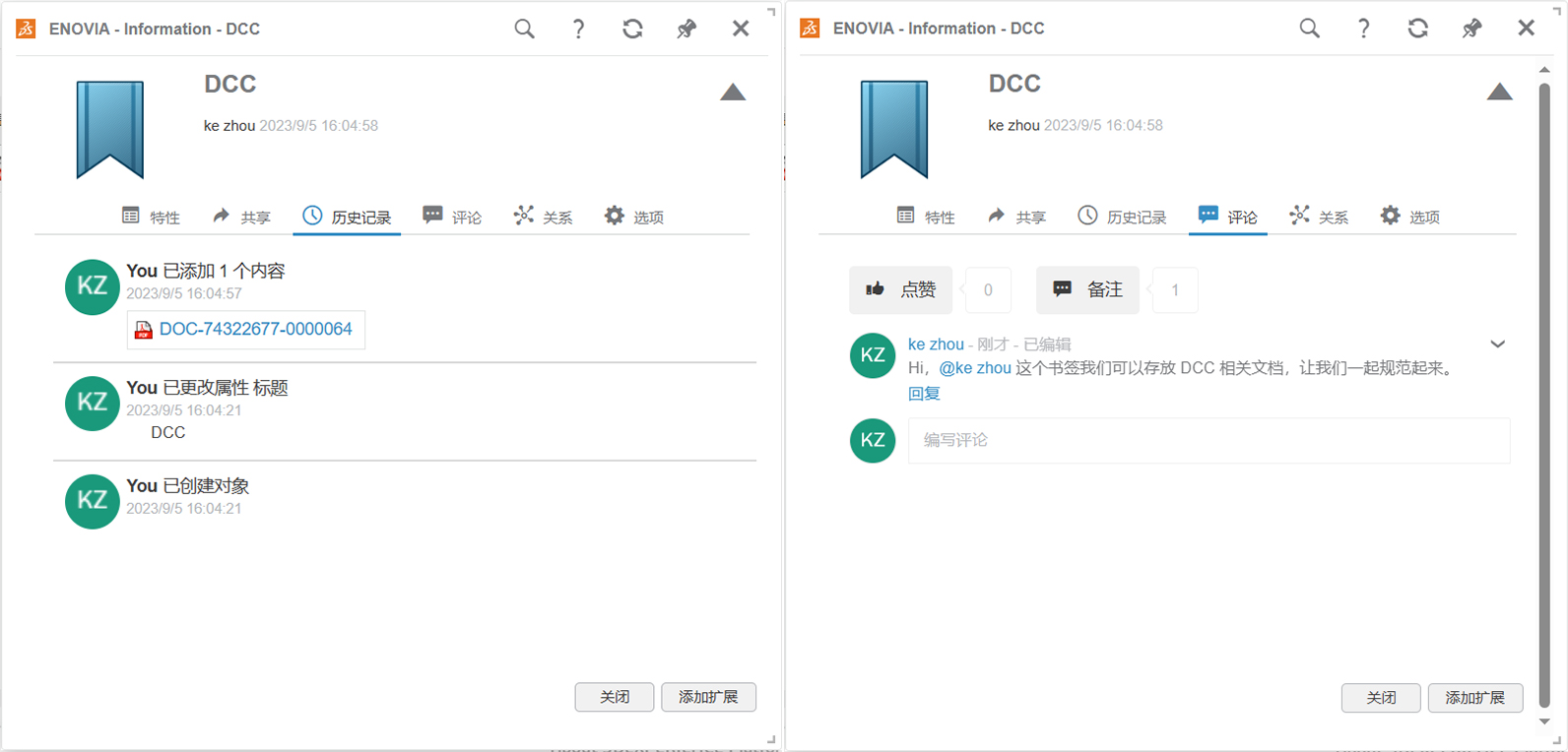Pin the right ENOVIA information window
Screen dimensions: 1568x752
click(x=1471, y=29)
